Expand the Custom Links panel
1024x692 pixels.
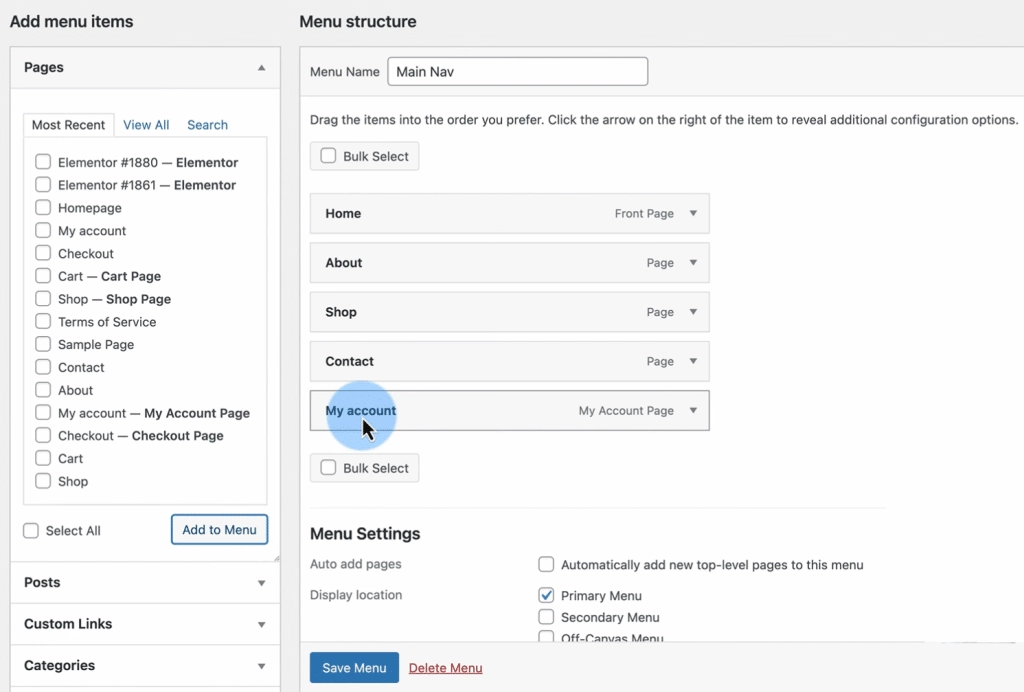(261, 625)
